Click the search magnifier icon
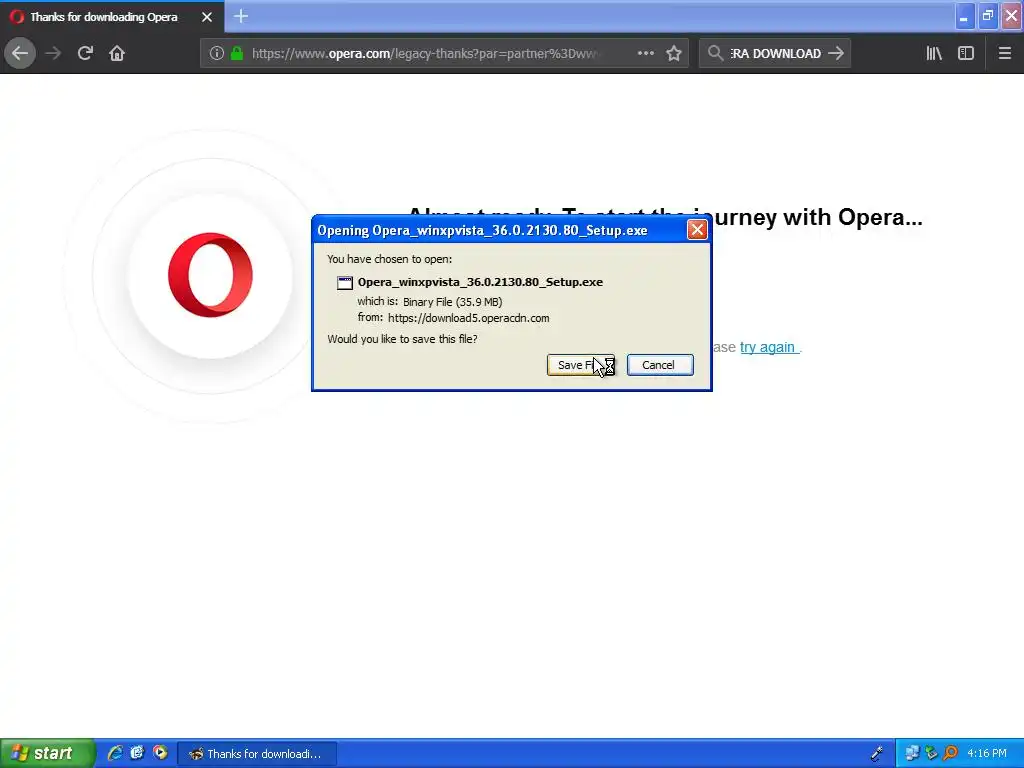 tap(715, 54)
